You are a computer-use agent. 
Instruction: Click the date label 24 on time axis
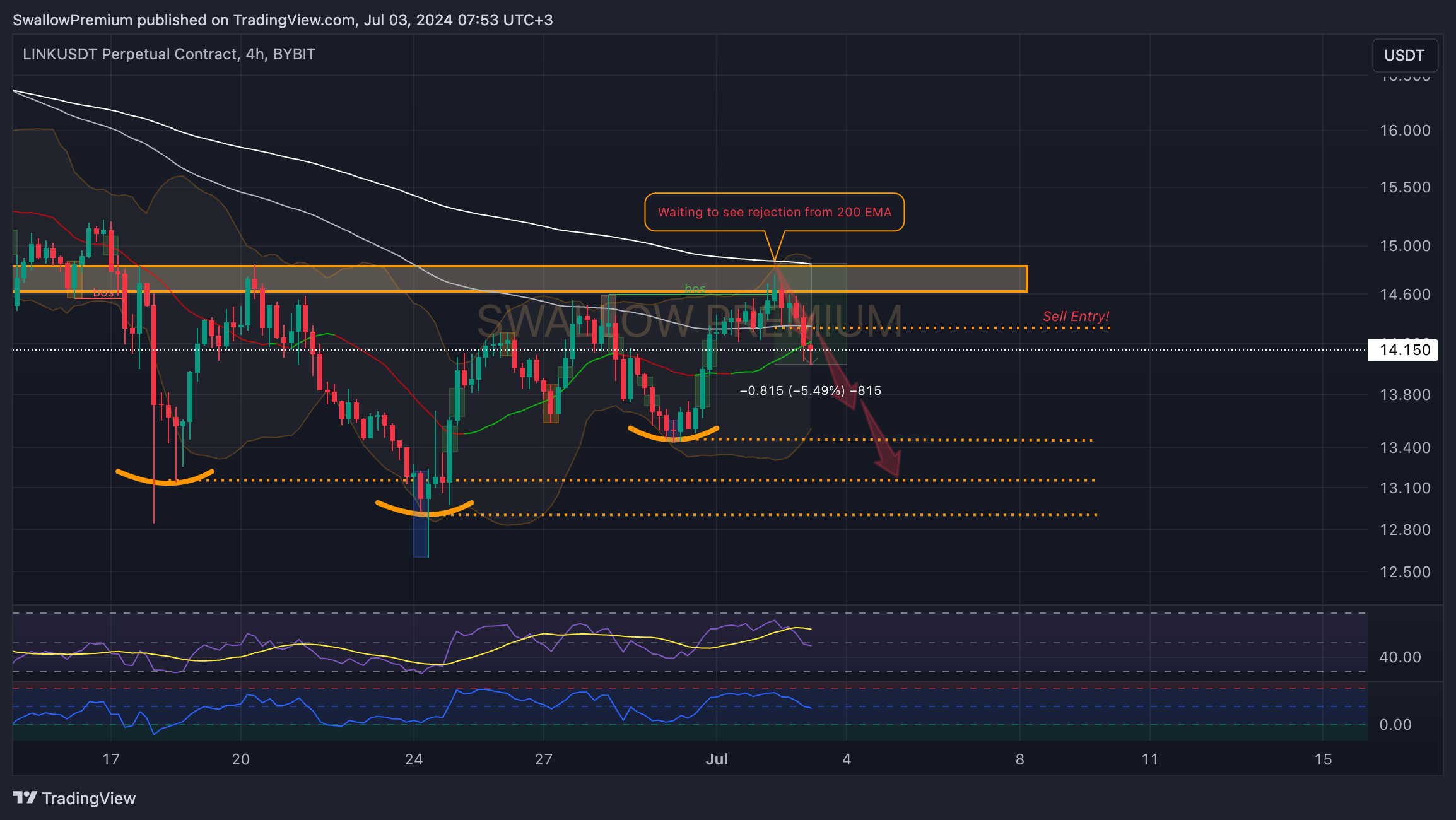coord(414,759)
